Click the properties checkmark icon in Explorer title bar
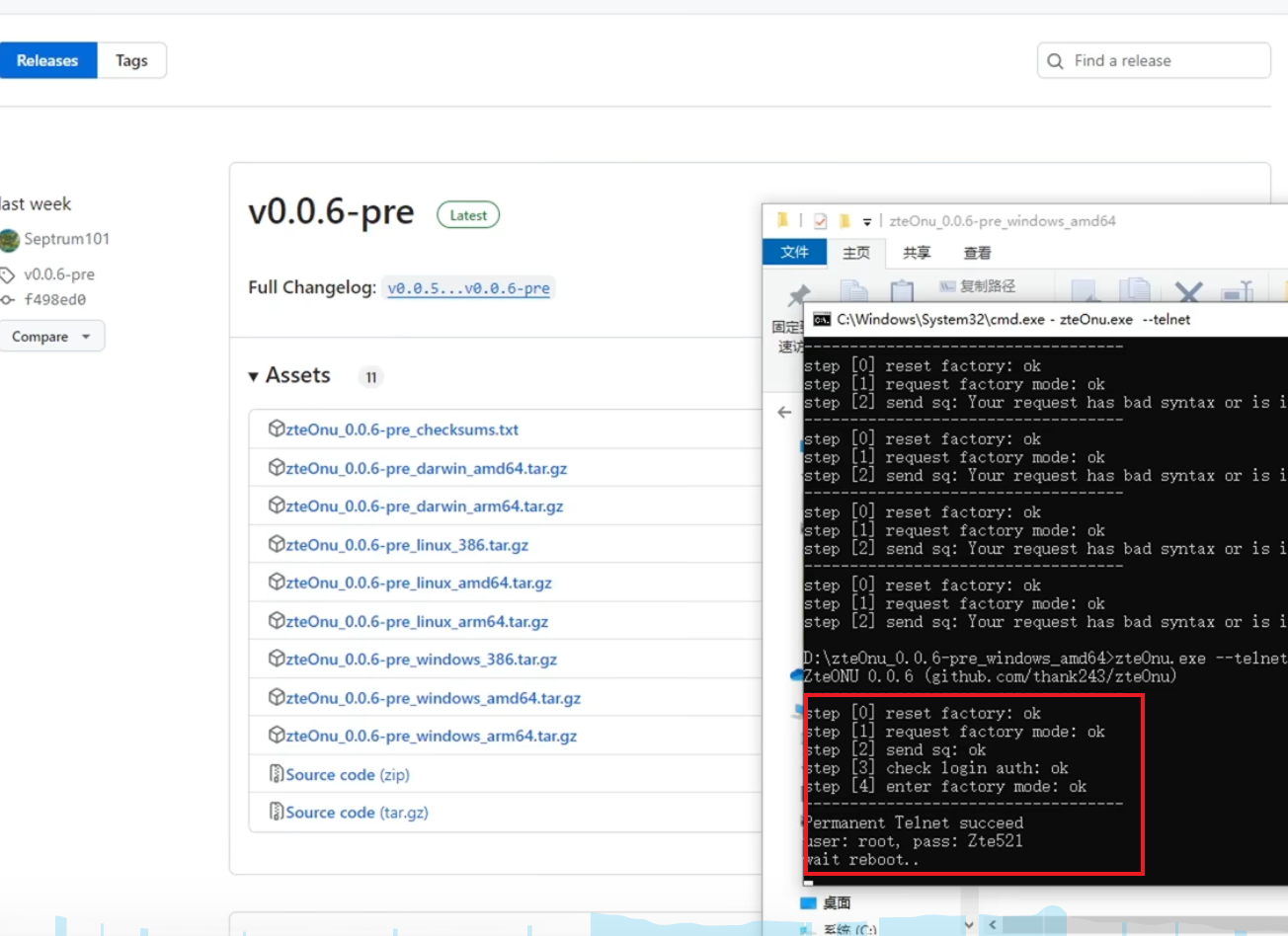 pos(820,221)
